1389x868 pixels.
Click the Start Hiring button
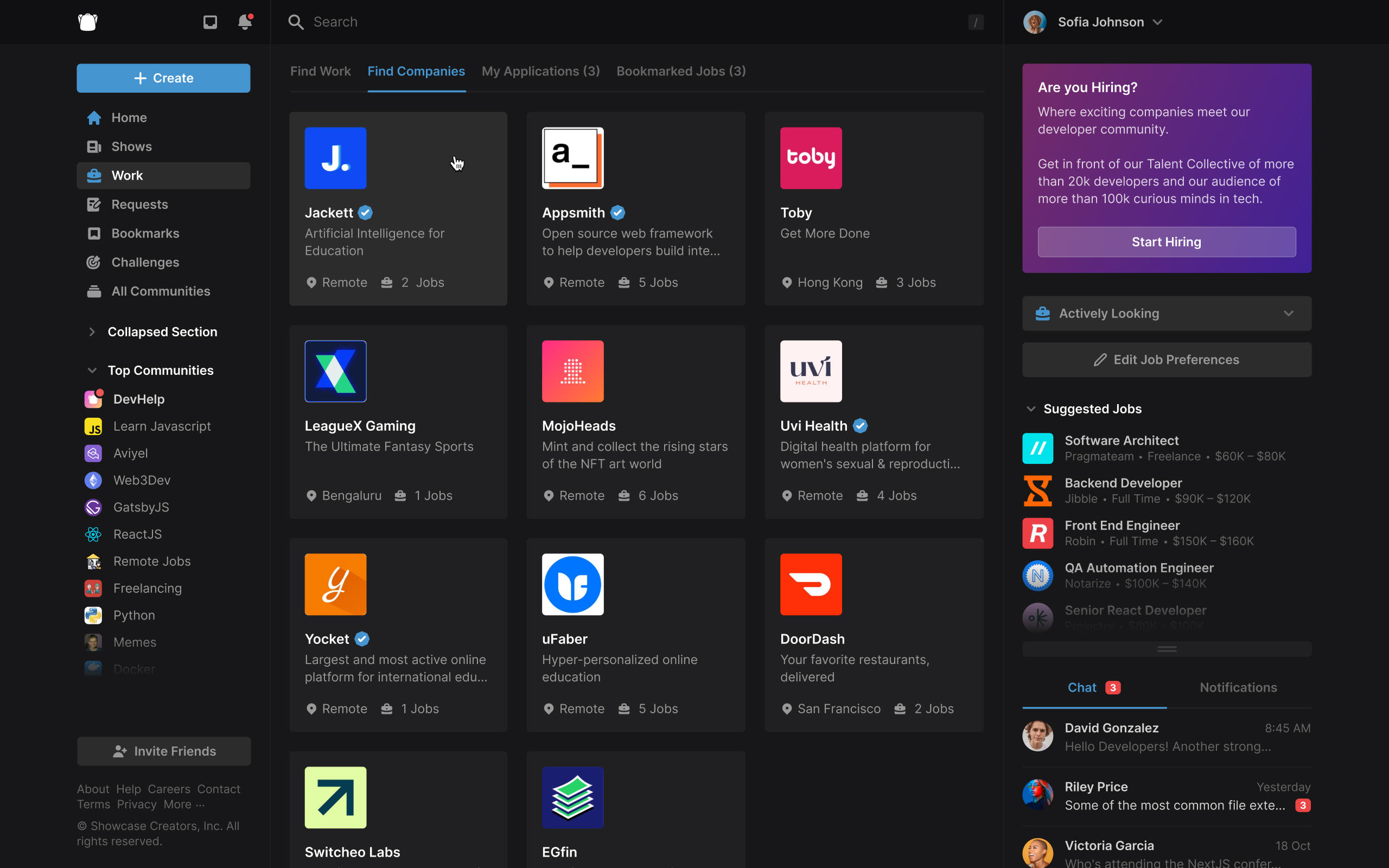pyautogui.click(x=1167, y=242)
